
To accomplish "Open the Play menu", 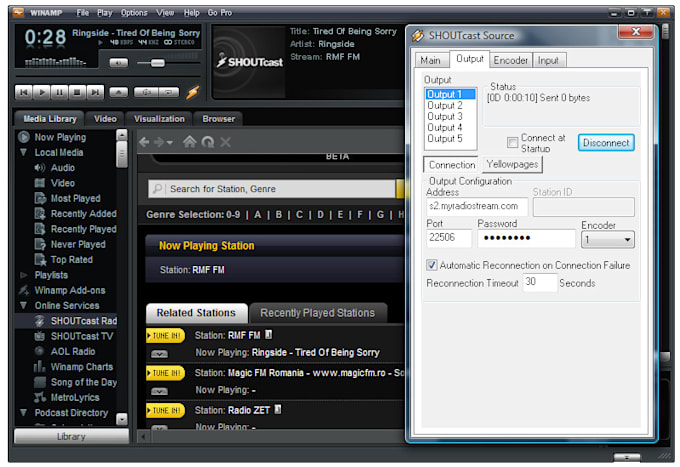I will (x=105, y=13).
